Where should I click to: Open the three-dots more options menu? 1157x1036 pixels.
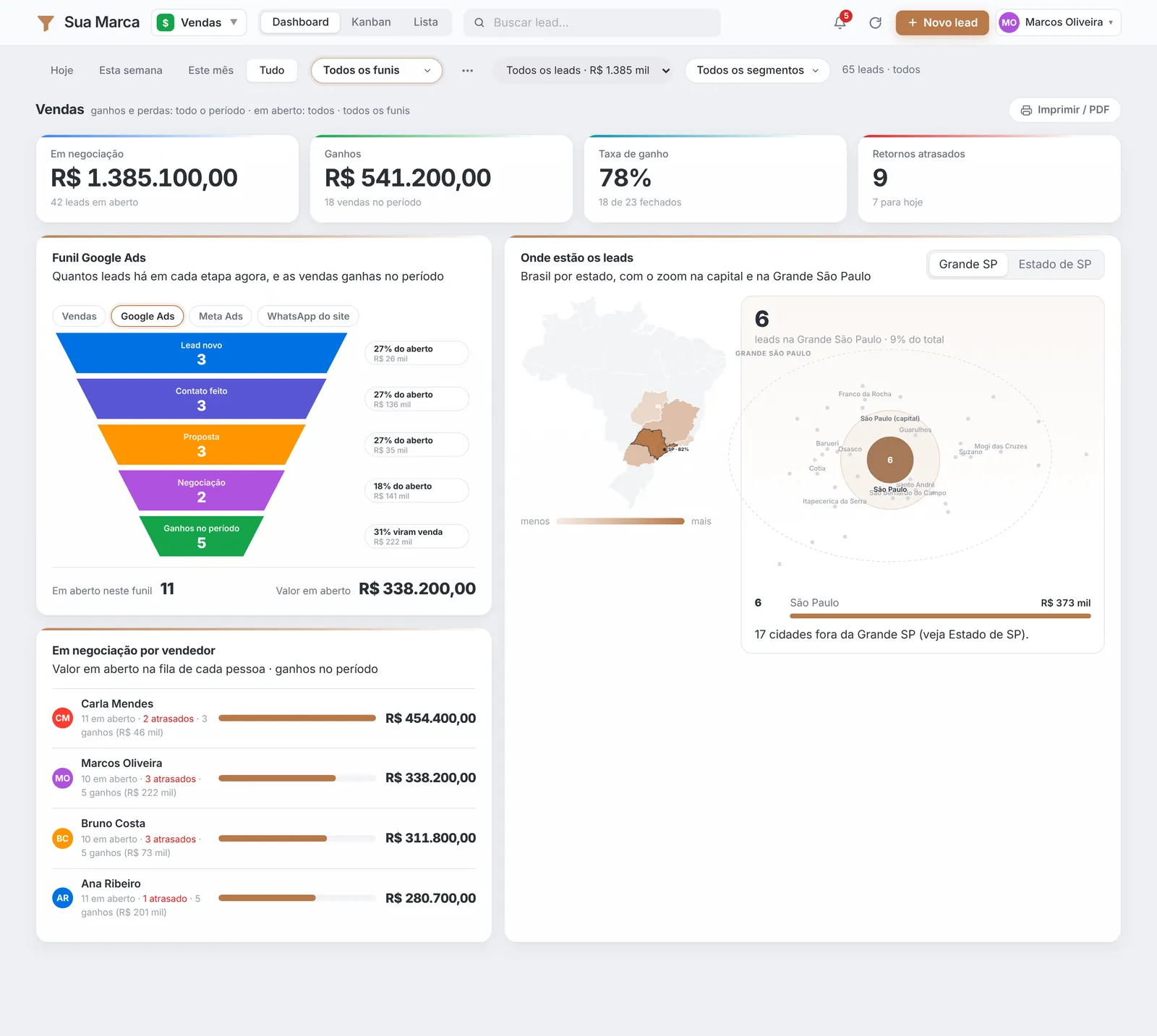pyautogui.click(x=468, y=70)
